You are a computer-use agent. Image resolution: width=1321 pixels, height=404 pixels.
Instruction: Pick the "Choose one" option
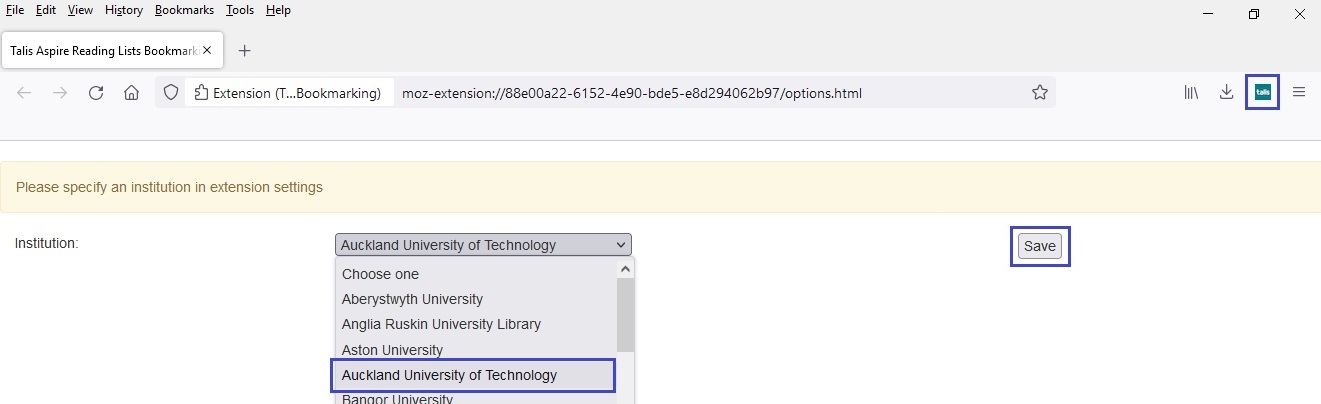(x=380, y=274)
